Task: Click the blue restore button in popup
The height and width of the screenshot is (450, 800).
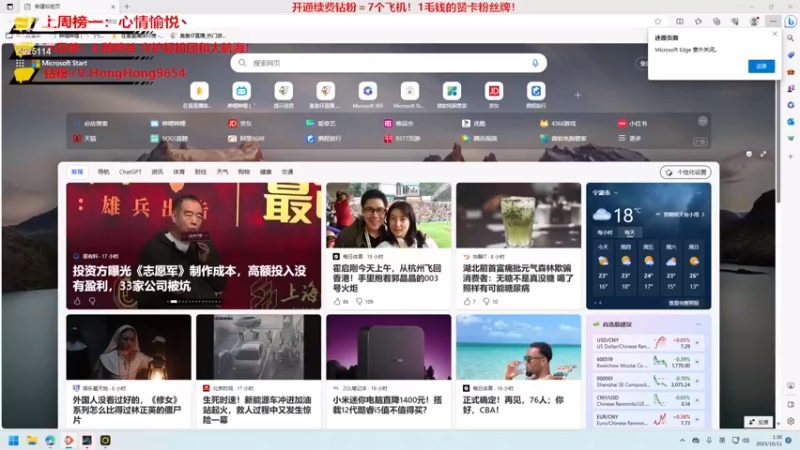Action: click(761, 66)
